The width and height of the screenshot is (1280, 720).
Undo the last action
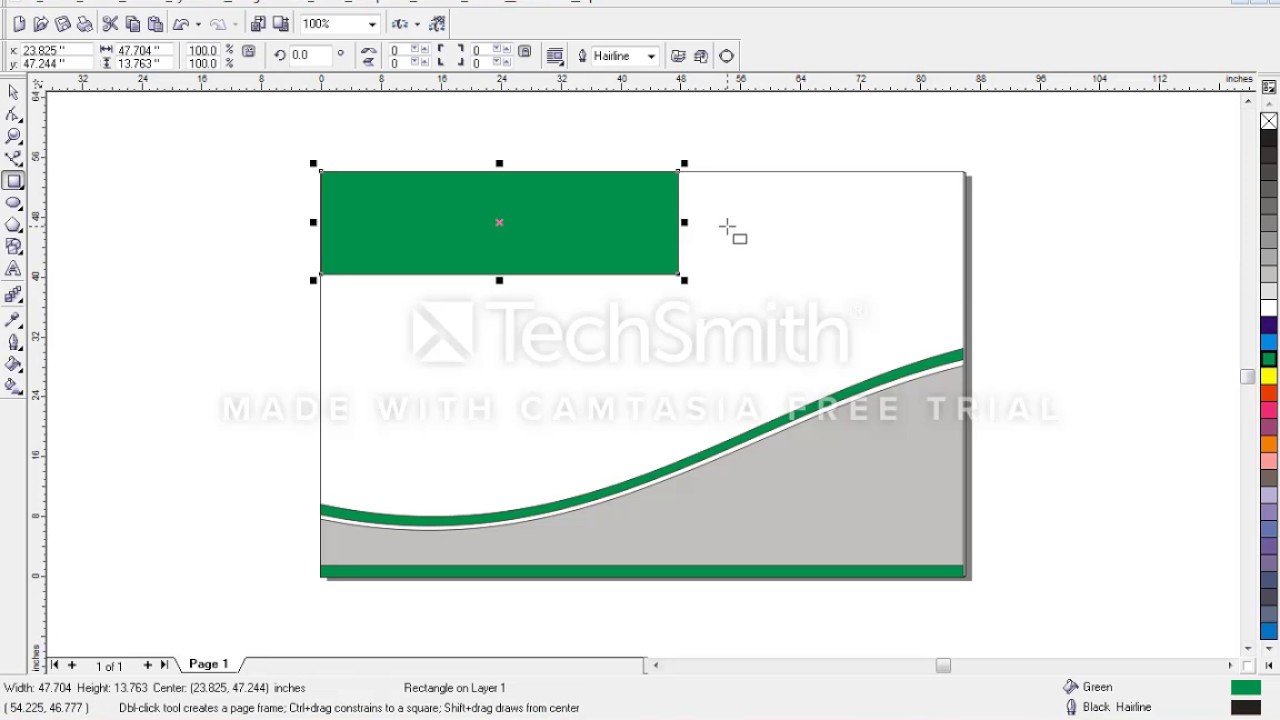click(x=181, y=24)
